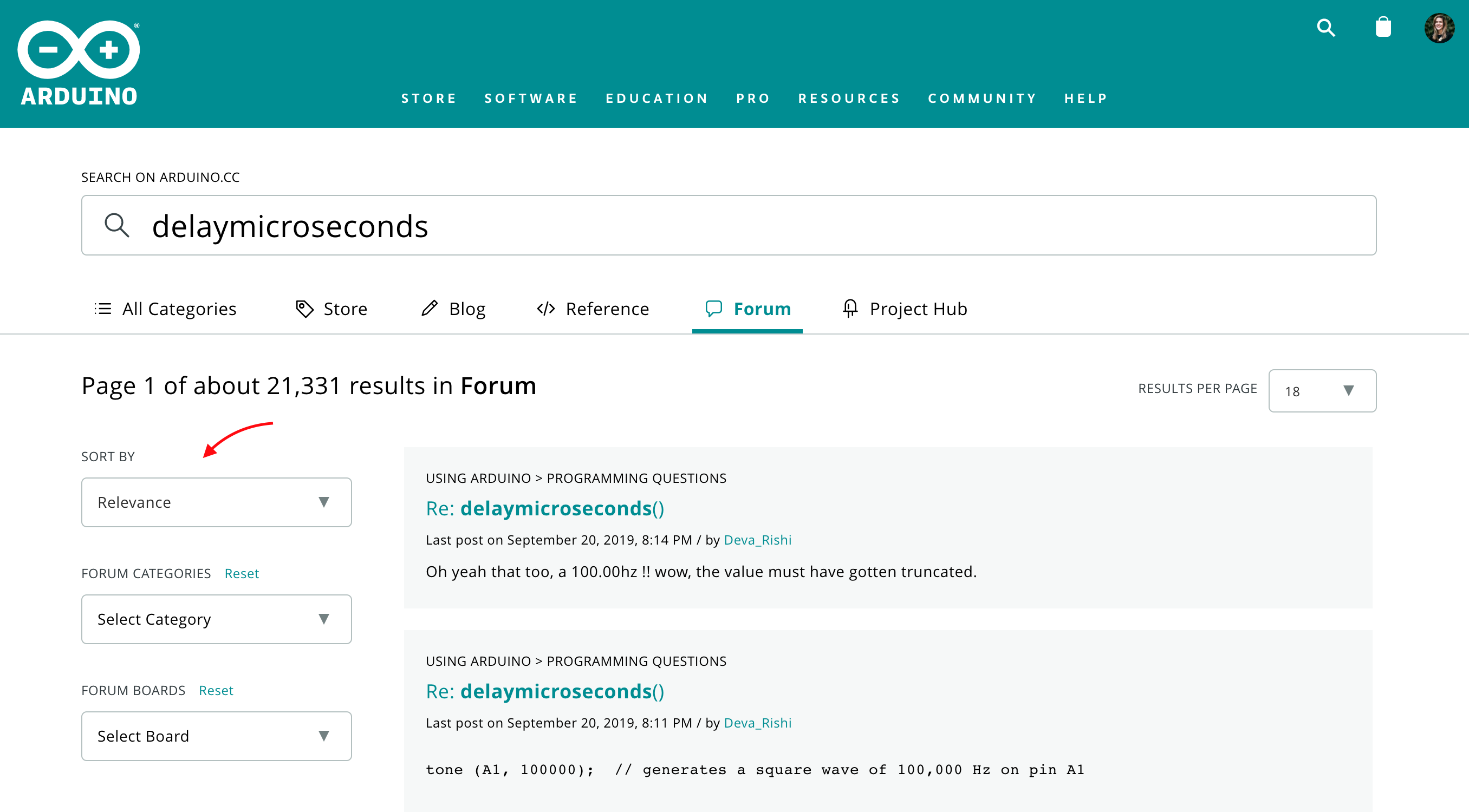Click the Forum speech bubble icon
Screen dimensions: 1469x812
713,308
